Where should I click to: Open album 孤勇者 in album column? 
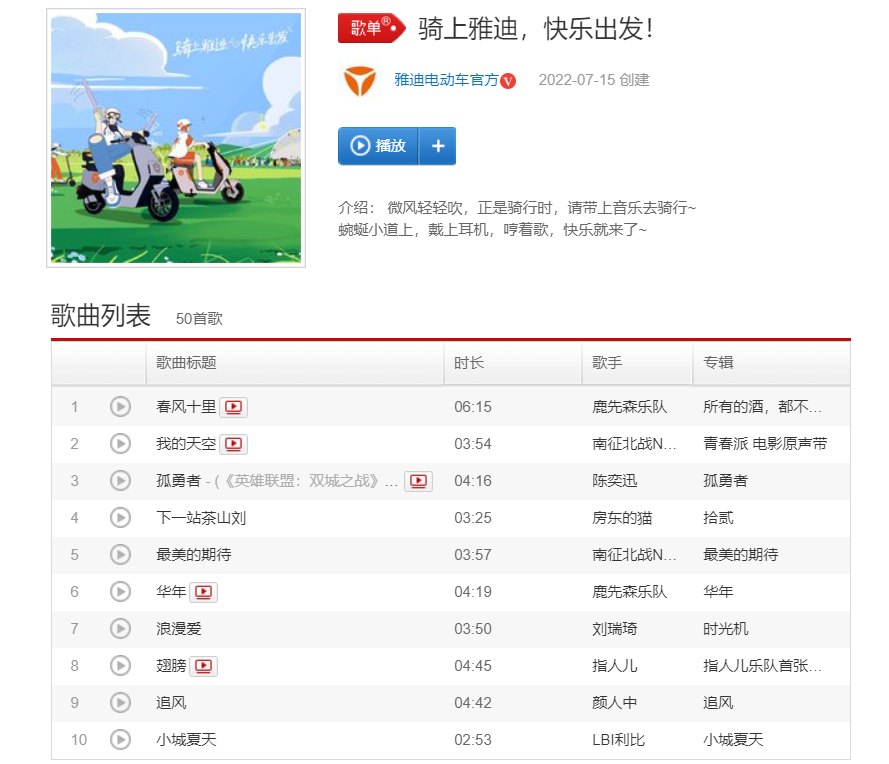tap(725, 481)
